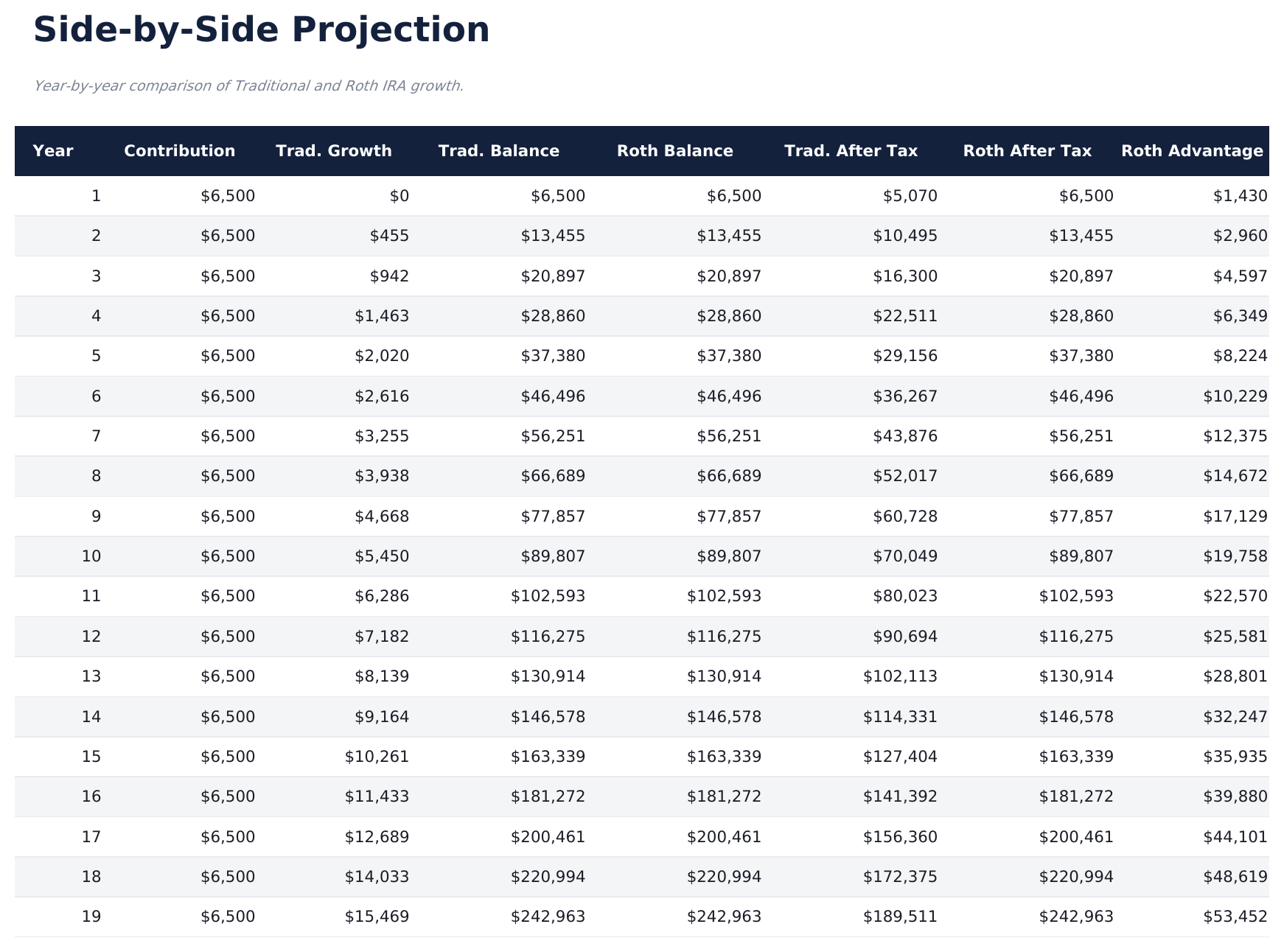Click the $127,404 Trad. After Tax cell

coord(900,757)
